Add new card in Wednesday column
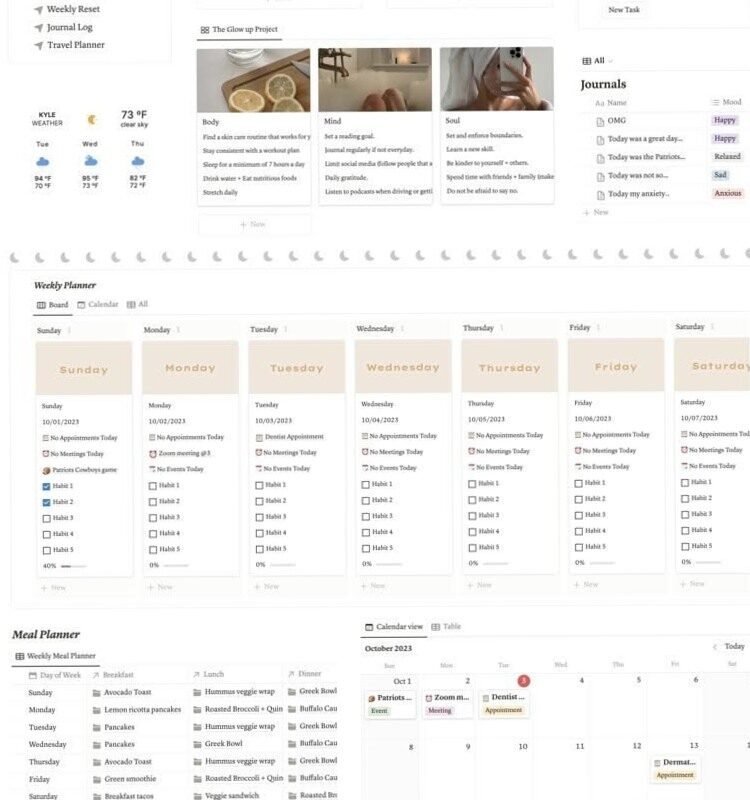The width and height of the screenshot is (750, 800). coord(372,586)
